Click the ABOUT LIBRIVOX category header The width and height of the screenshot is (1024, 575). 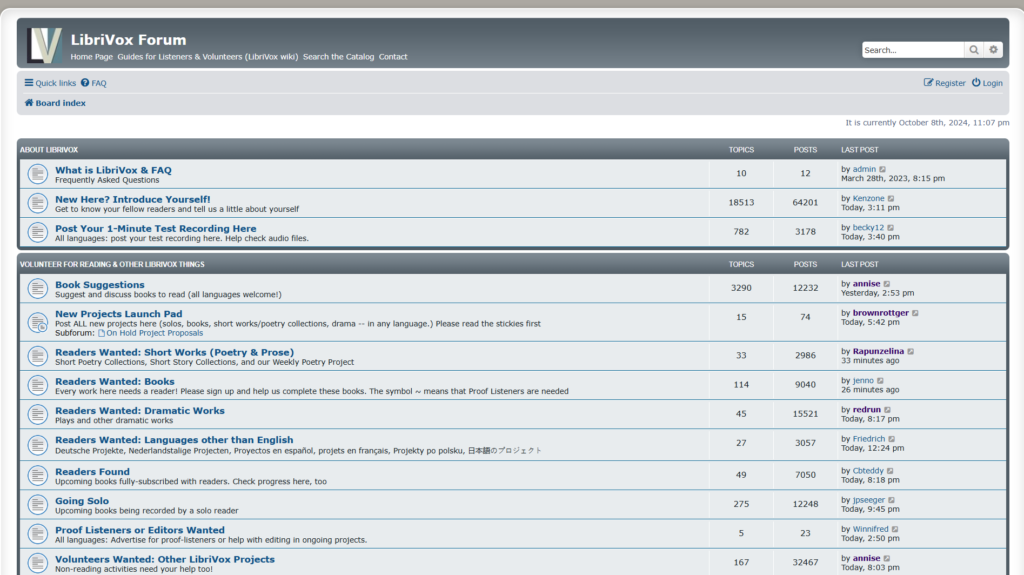point(48,150)
